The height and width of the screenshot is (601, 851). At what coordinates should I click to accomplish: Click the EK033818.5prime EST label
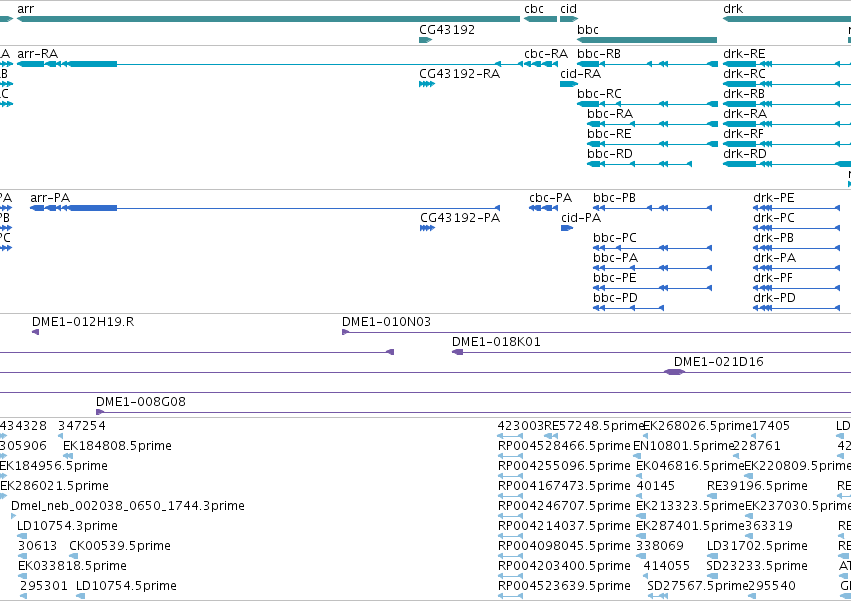coord(72,566)
